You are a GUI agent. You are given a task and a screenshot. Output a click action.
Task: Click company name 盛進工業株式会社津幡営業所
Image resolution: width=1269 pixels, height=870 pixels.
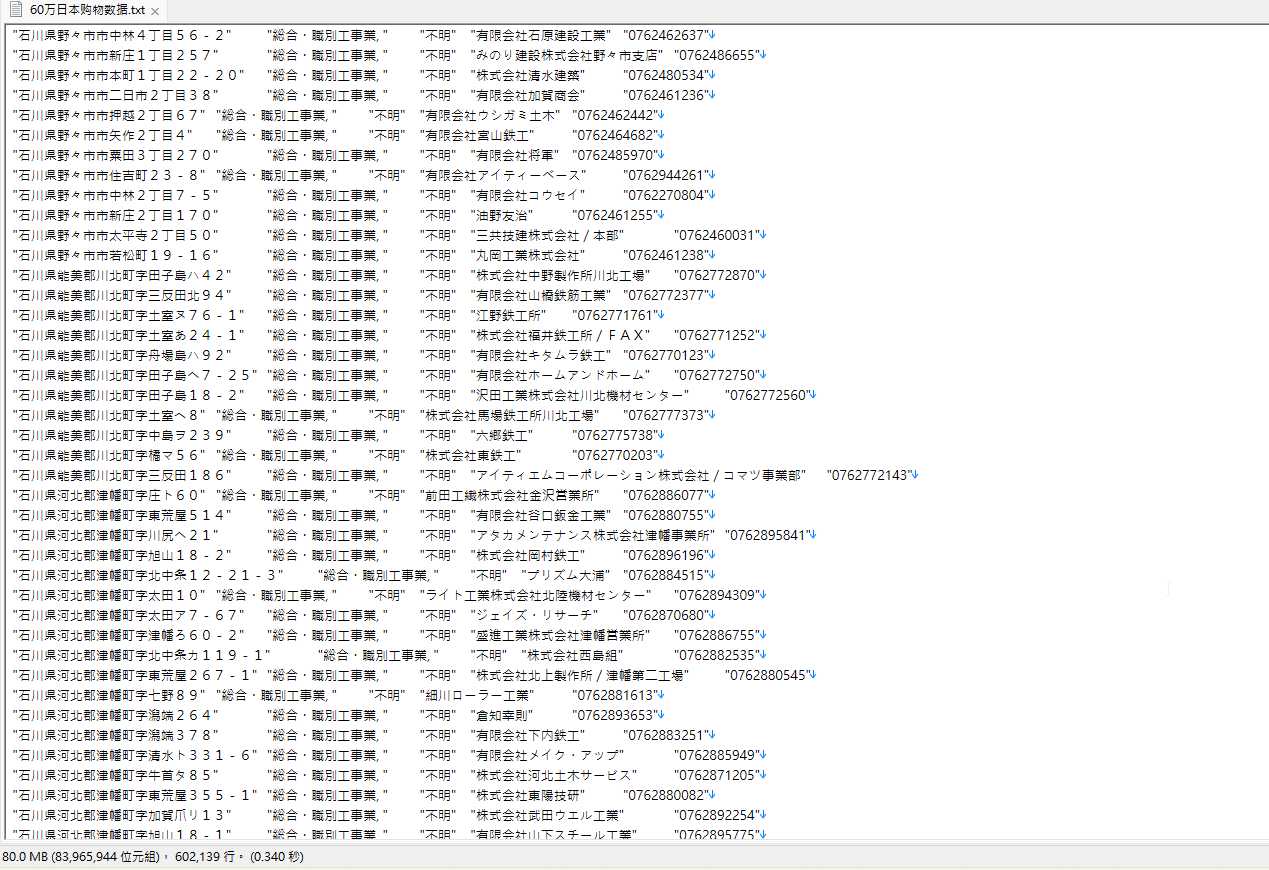(561, 635)
